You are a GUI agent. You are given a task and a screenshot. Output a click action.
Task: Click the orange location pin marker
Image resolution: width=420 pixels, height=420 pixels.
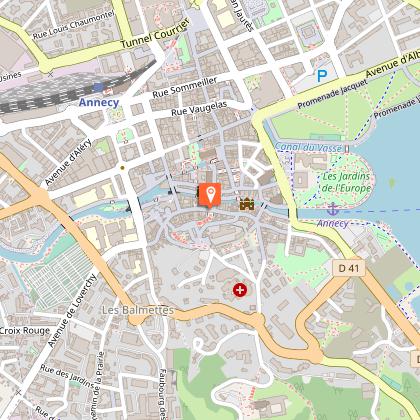pos(210,195)
